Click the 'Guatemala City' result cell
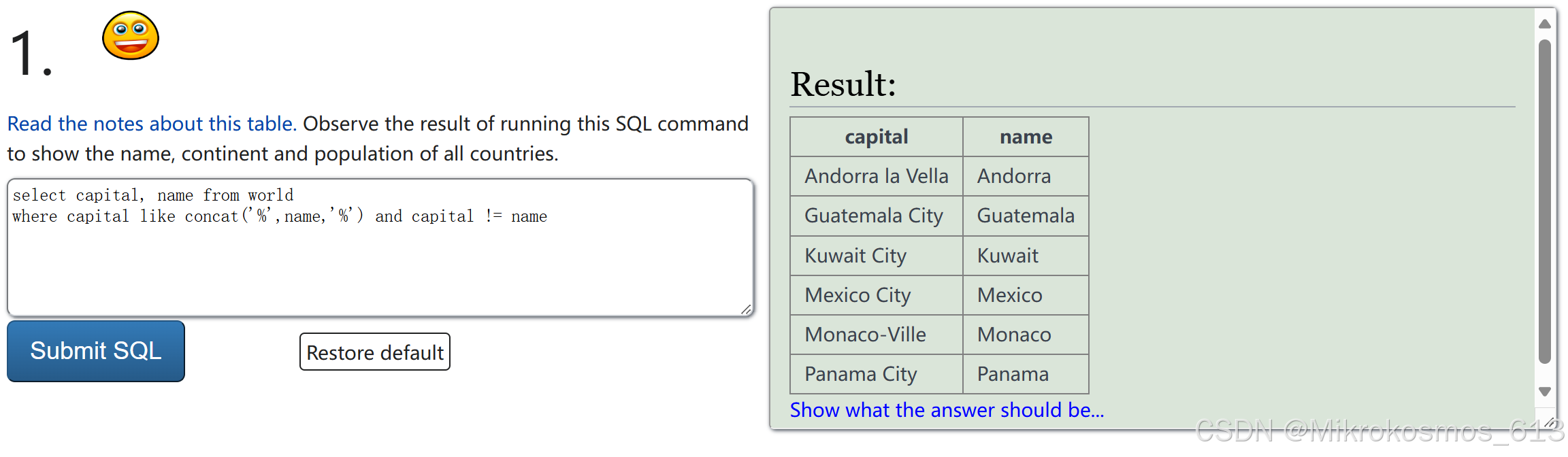1568x457 pixels. pos(873,216)
